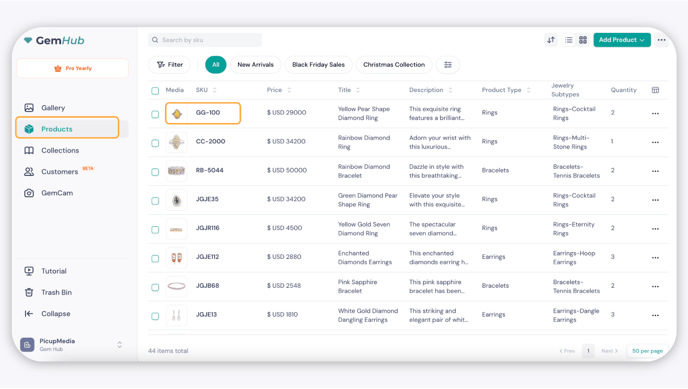The width and height of the screenshot is (688, 389).
Task: Check the box for CC-2000 product
Action: point(155,143)
